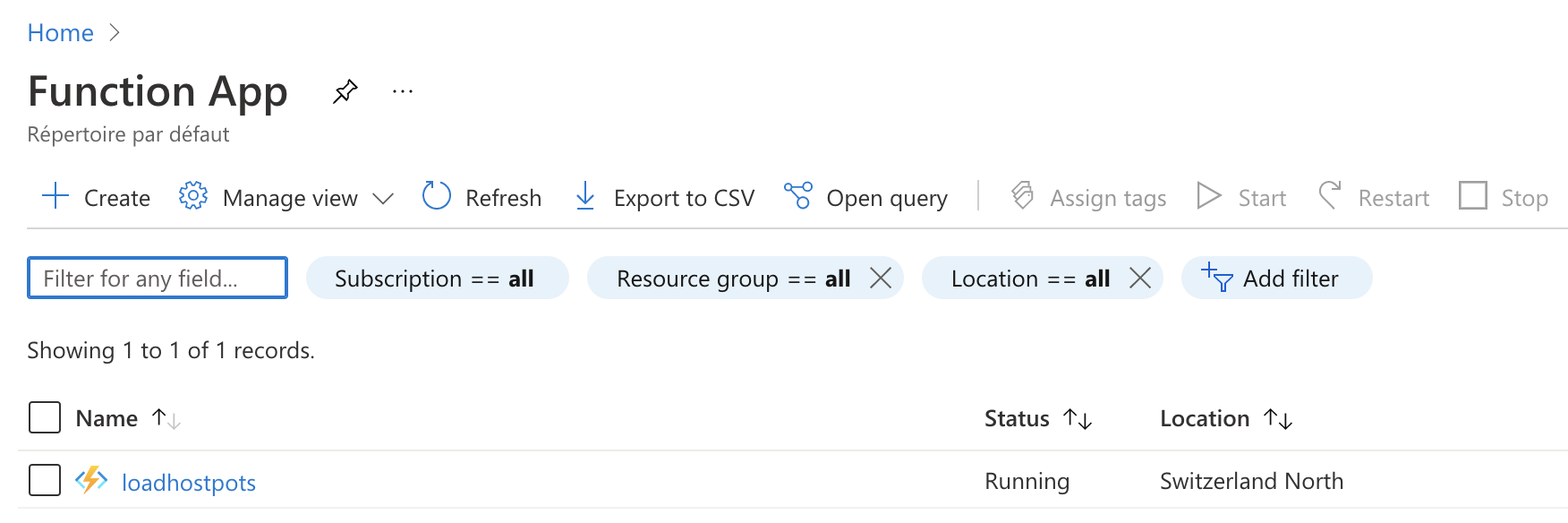Click the Function App page title
The height and width of the screenshot is (523, 1568).
[158, 91]
